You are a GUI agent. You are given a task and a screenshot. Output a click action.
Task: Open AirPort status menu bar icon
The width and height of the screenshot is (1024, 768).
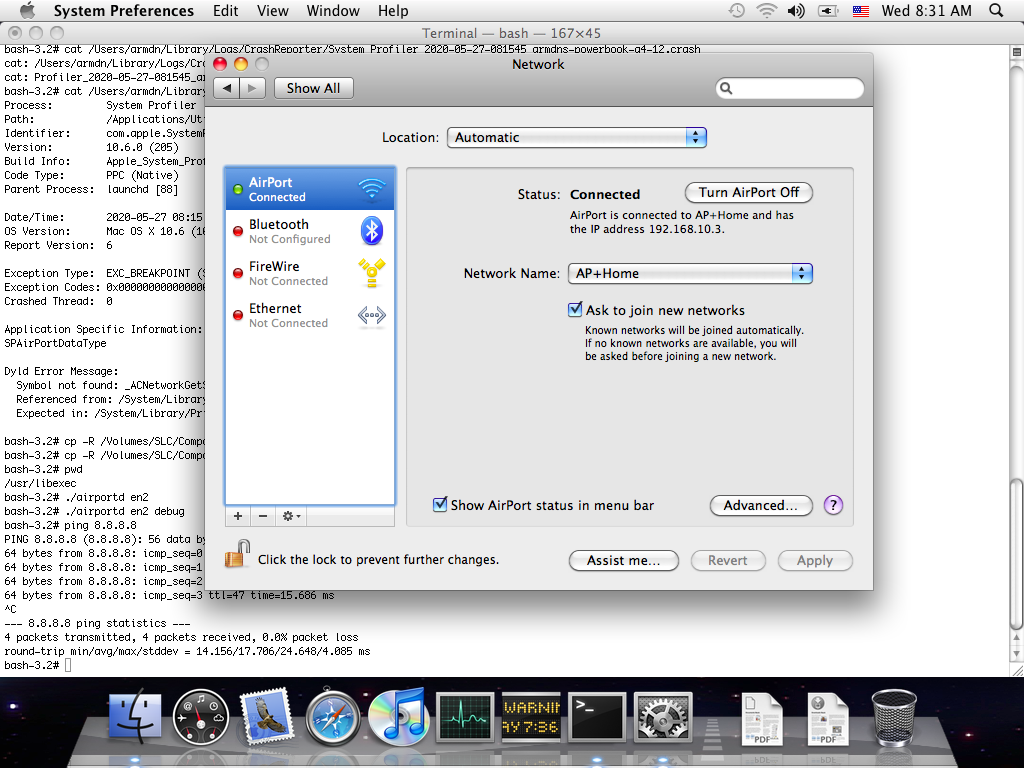pos(766,10)
